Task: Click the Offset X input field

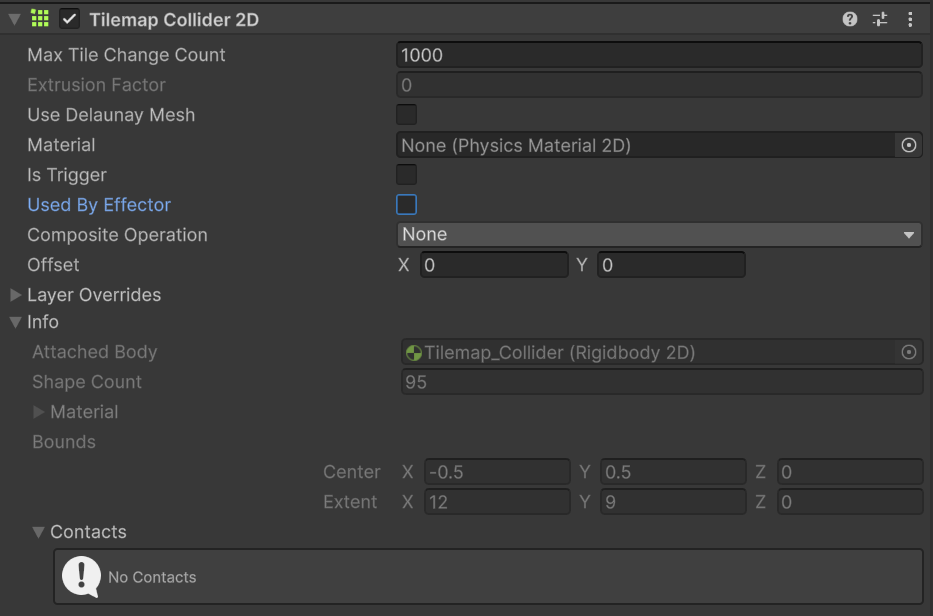Action: click(493, 265)
